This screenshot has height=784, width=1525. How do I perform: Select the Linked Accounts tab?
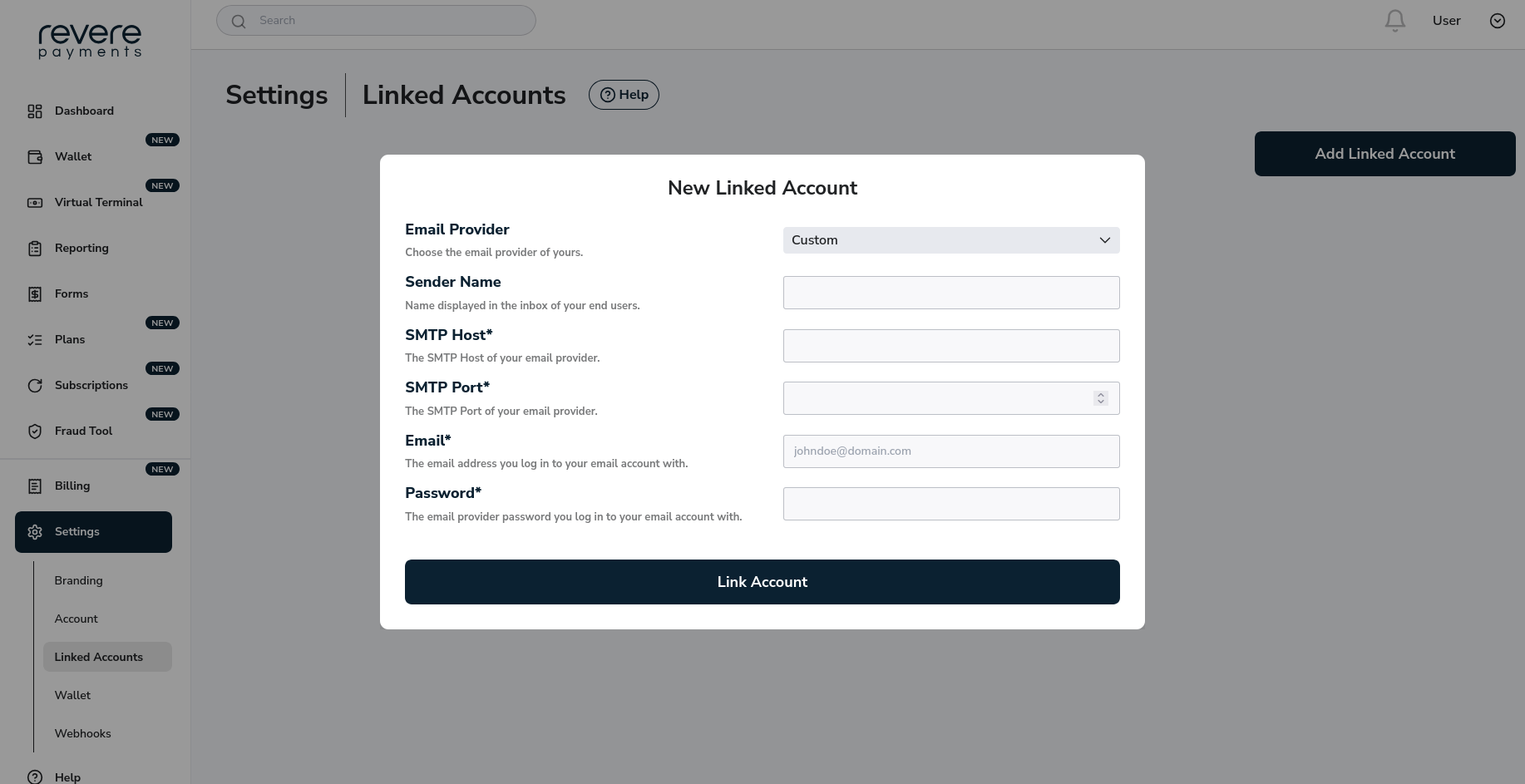(98, 657)
